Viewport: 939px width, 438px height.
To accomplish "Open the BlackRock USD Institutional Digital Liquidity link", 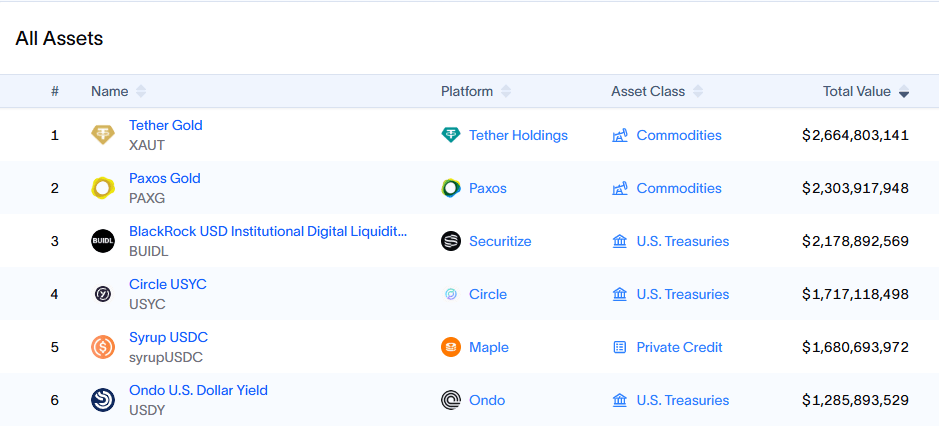I will coord(268,231).
